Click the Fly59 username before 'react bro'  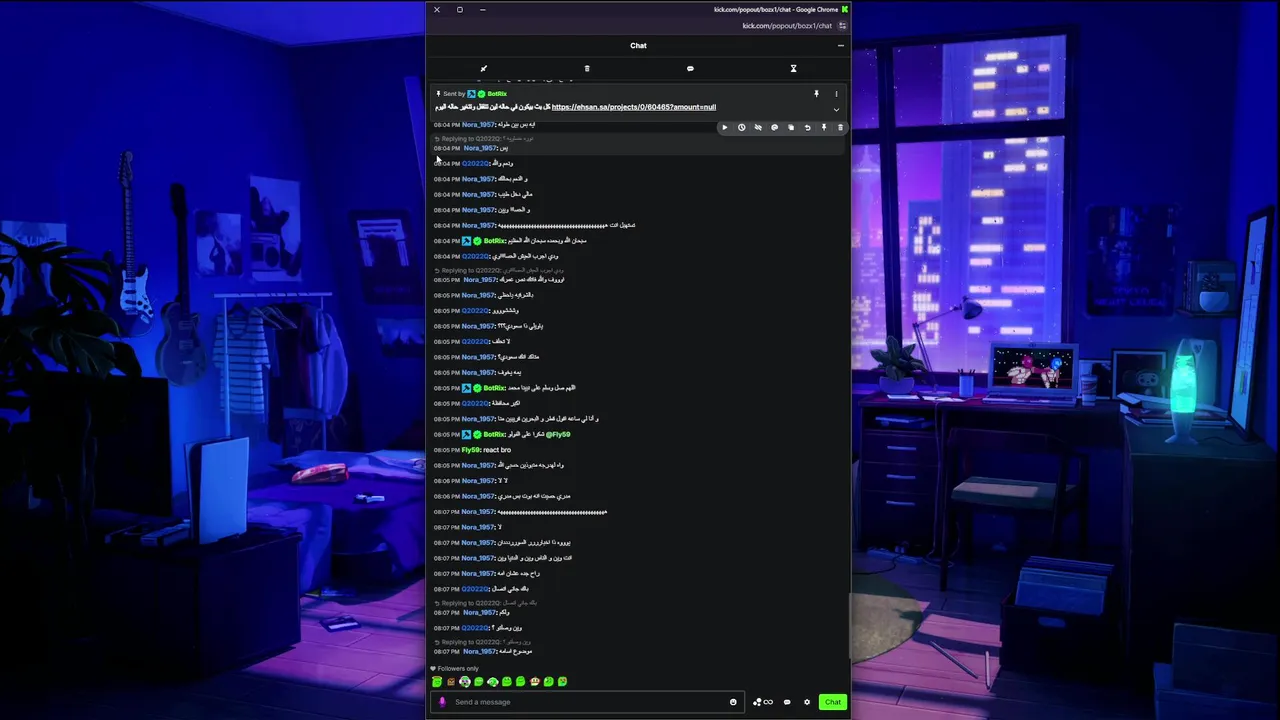click(x=471, y=450)
